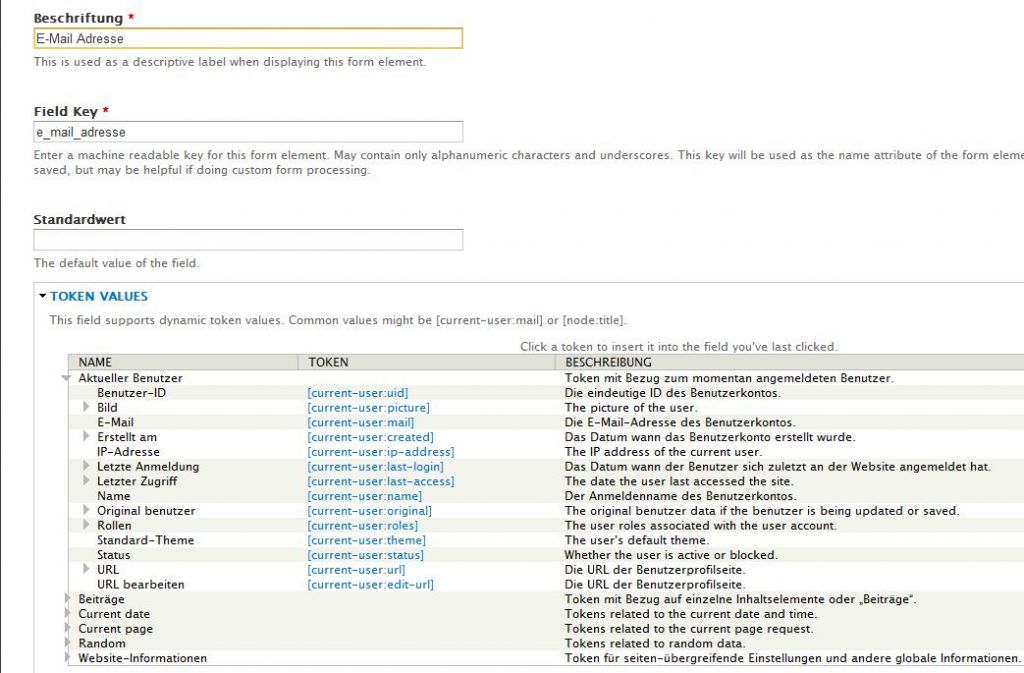1024x673 pixels.
Task: Click the Beschriftung text field
Action: click(x=248, y=38)
